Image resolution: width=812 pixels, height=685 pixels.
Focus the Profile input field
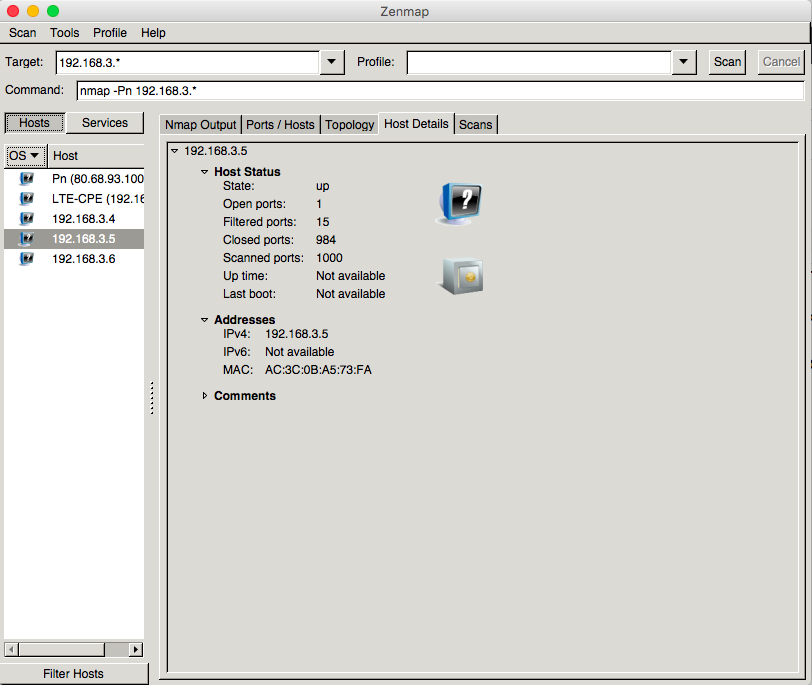pyautogui.click(x=539, y=63)
